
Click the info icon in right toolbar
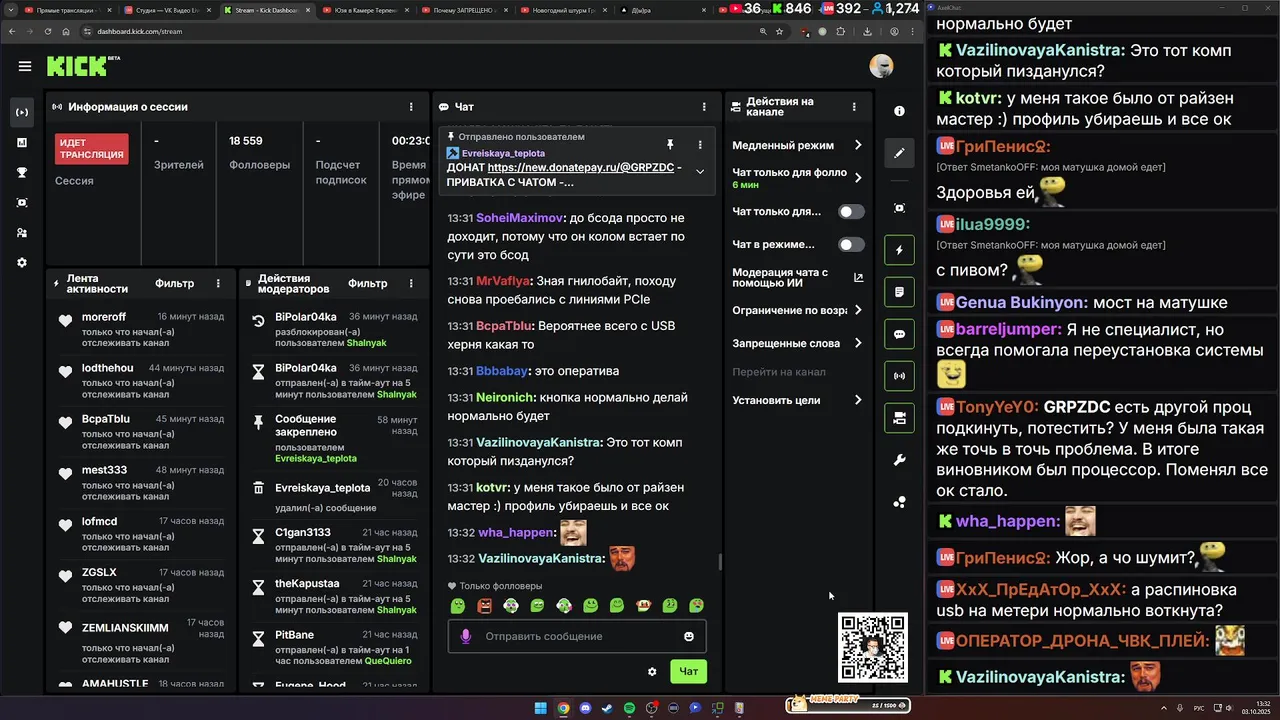point(899,111)
